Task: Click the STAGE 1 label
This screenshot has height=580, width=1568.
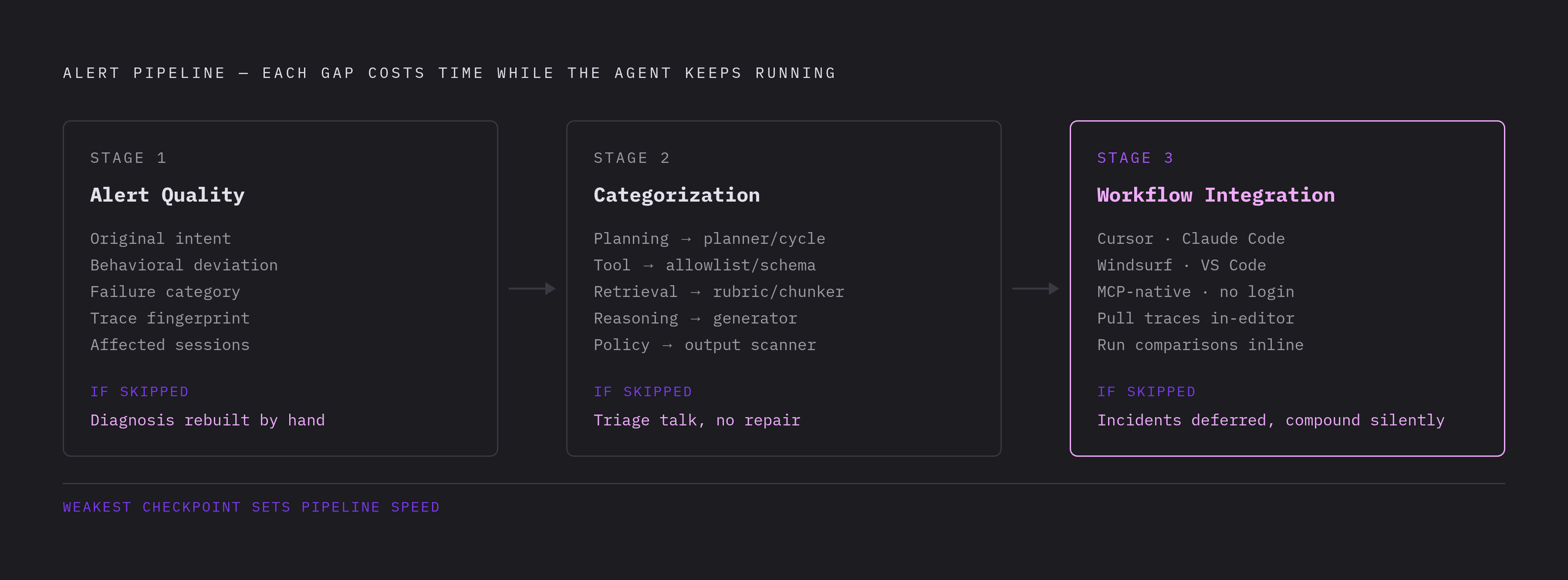Action: tap(128, 158)
